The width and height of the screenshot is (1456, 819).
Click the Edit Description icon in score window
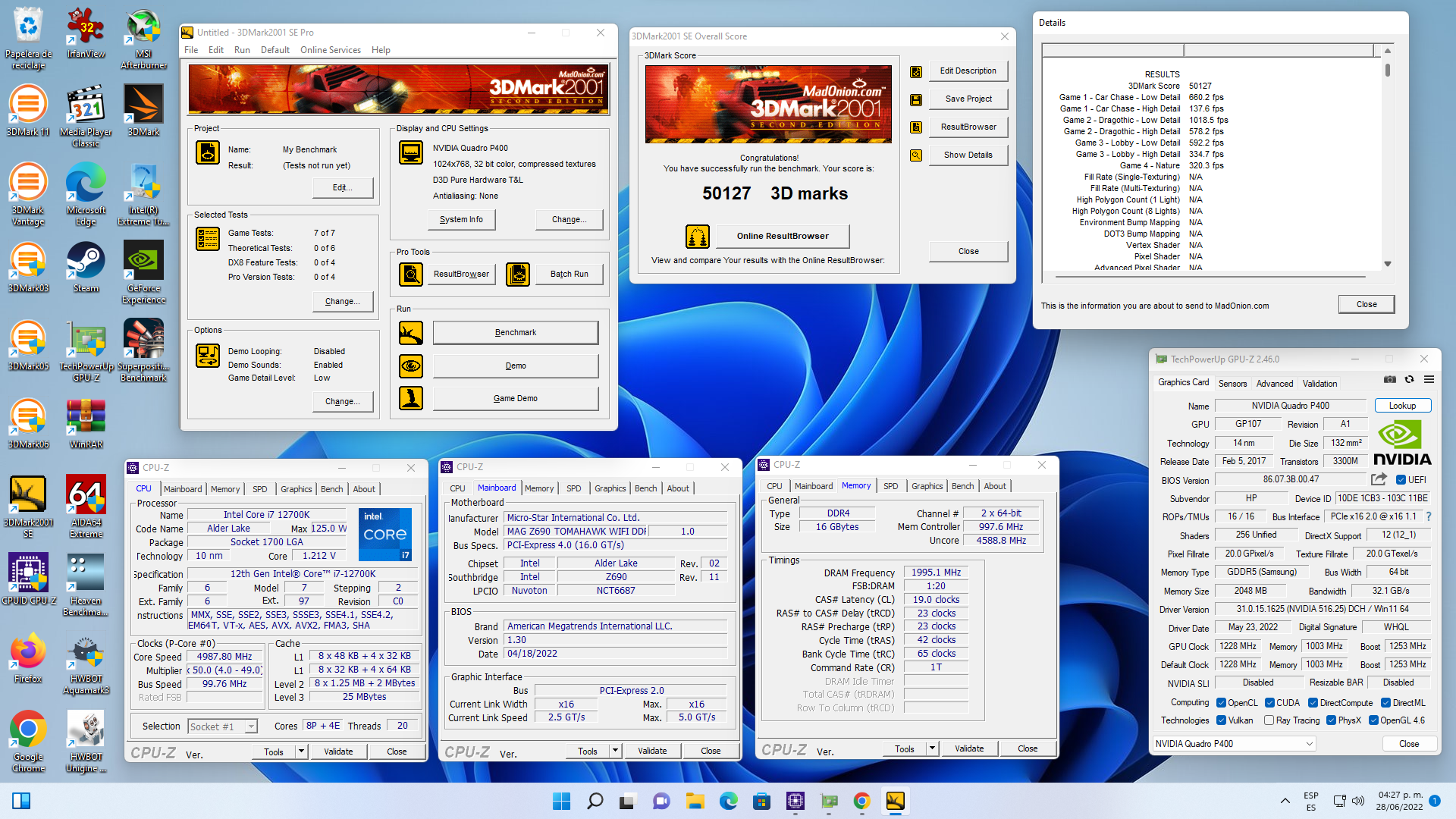pyautogui.click(x=916, y=71)
